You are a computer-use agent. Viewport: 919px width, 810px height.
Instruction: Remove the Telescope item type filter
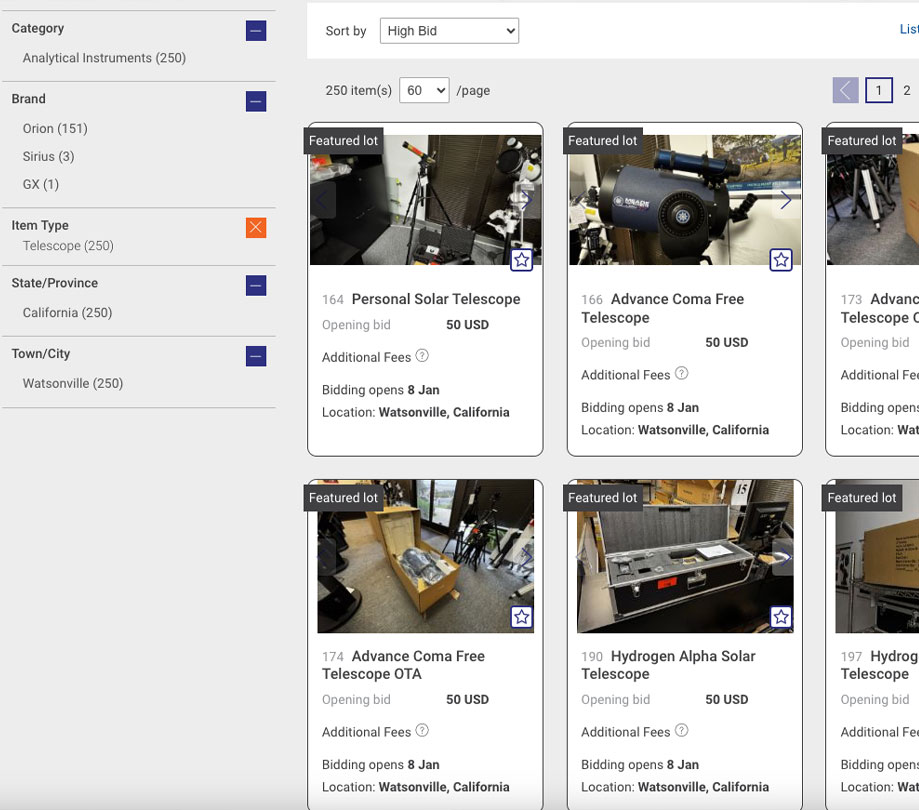(256, 226)
